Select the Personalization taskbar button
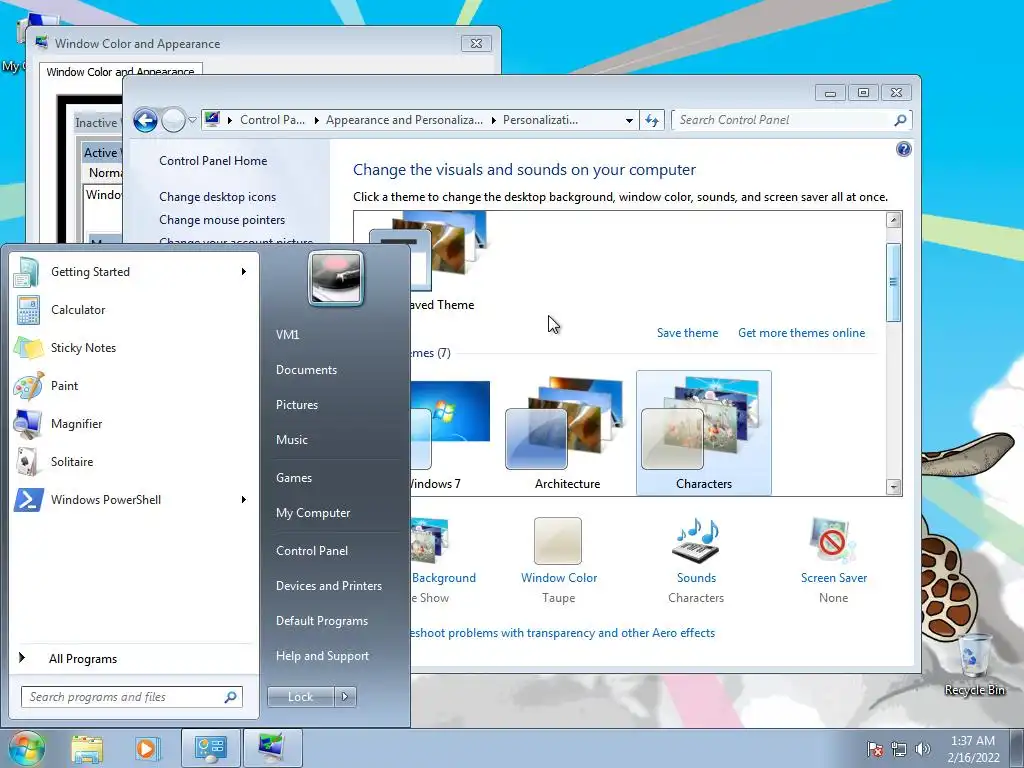Viewport: 1024px width, 768px height. coord(272,748)
